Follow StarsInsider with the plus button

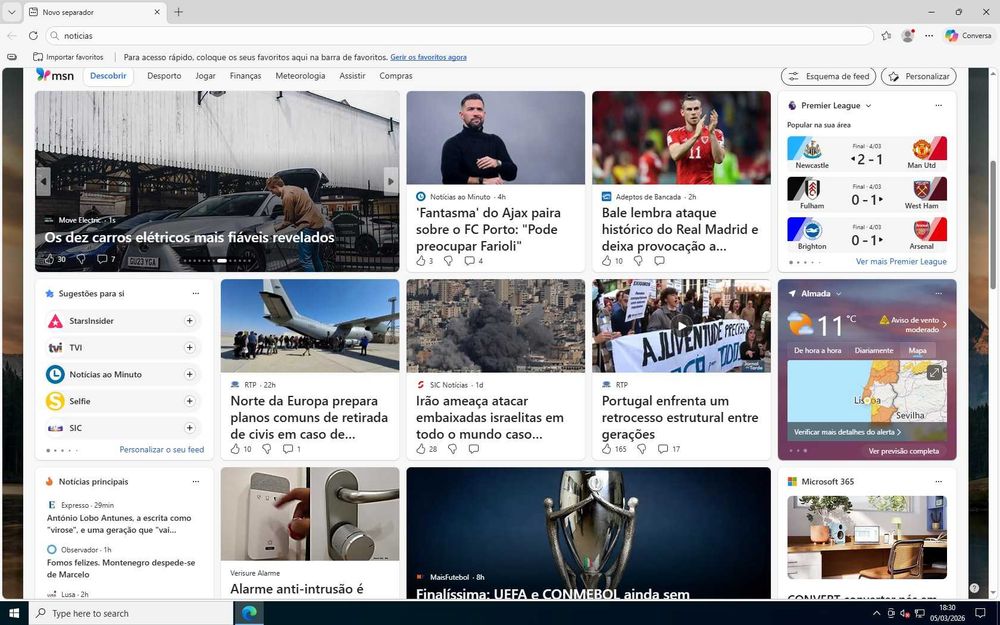point(189,321)
